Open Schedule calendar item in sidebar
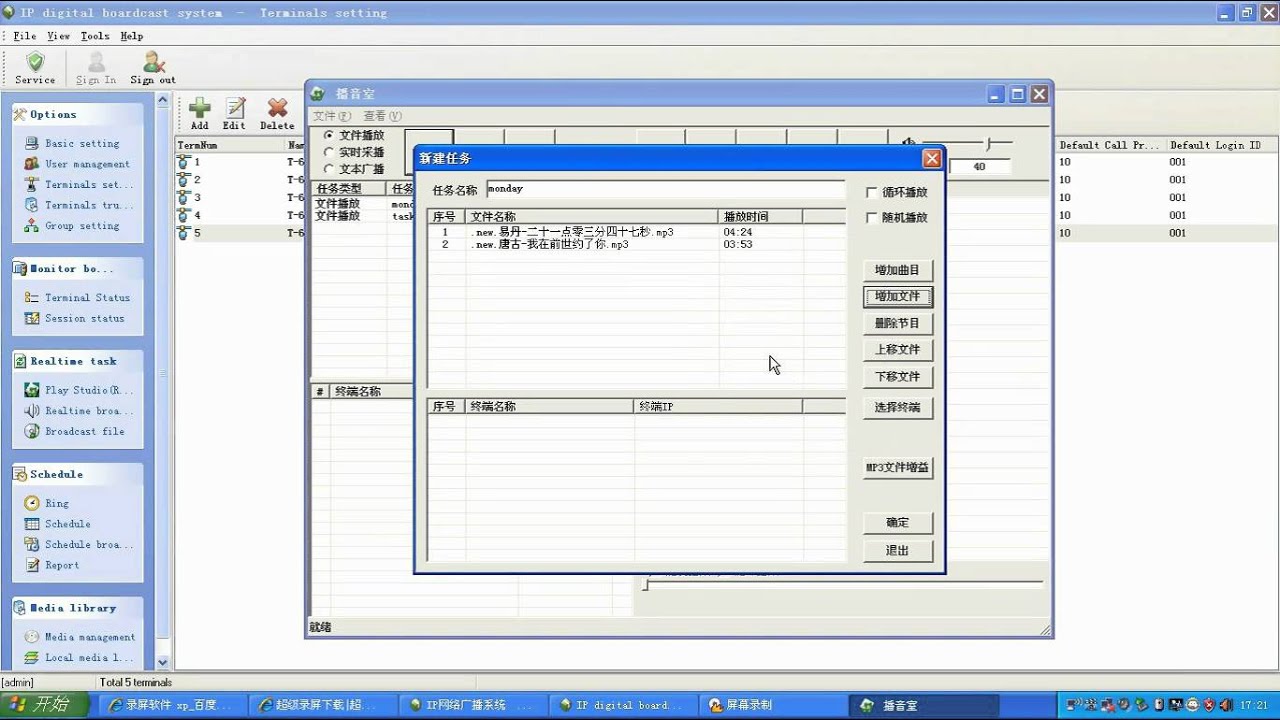 tap(58, 524)
